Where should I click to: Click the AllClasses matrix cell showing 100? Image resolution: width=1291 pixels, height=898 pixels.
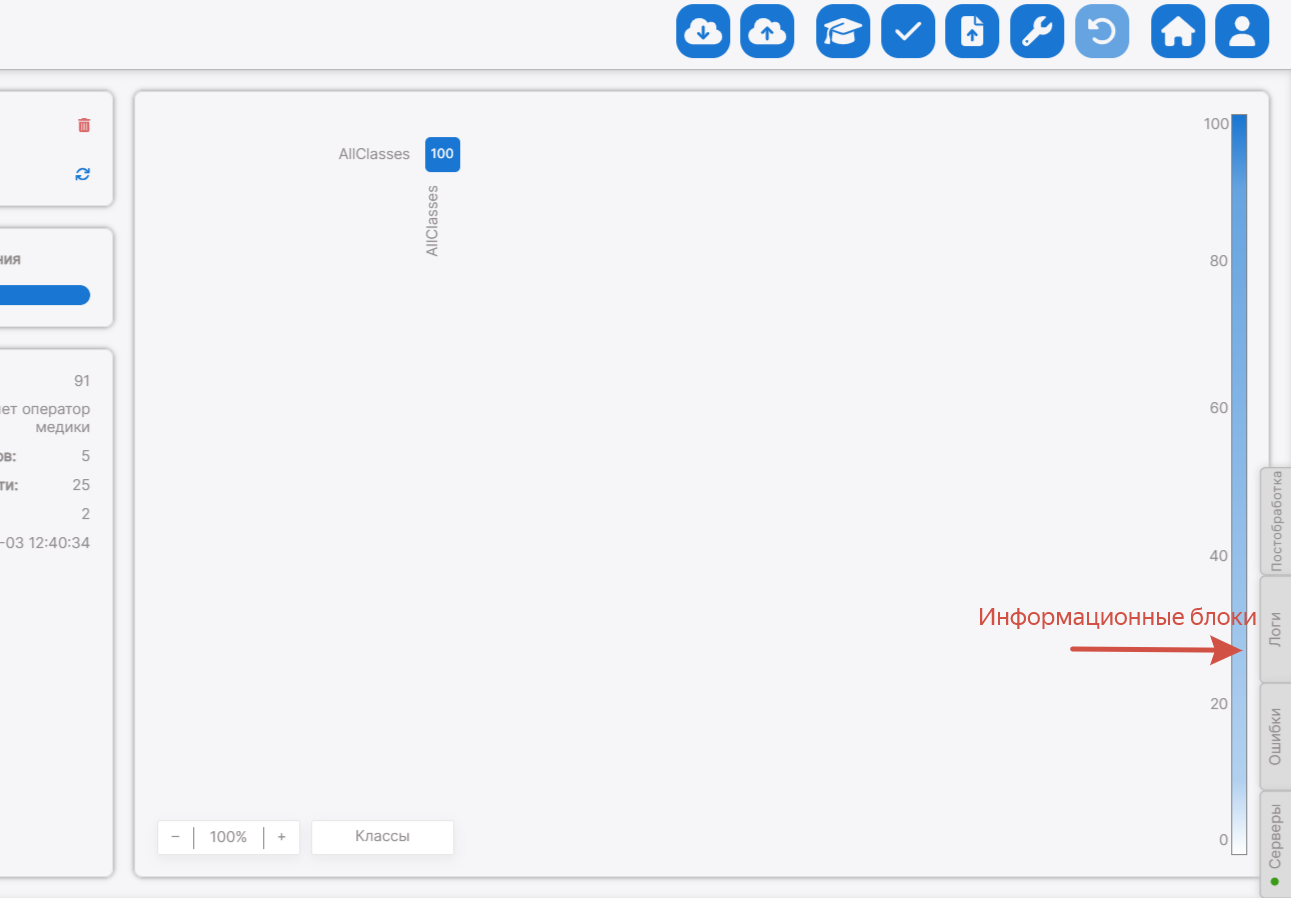pos(442,154)
